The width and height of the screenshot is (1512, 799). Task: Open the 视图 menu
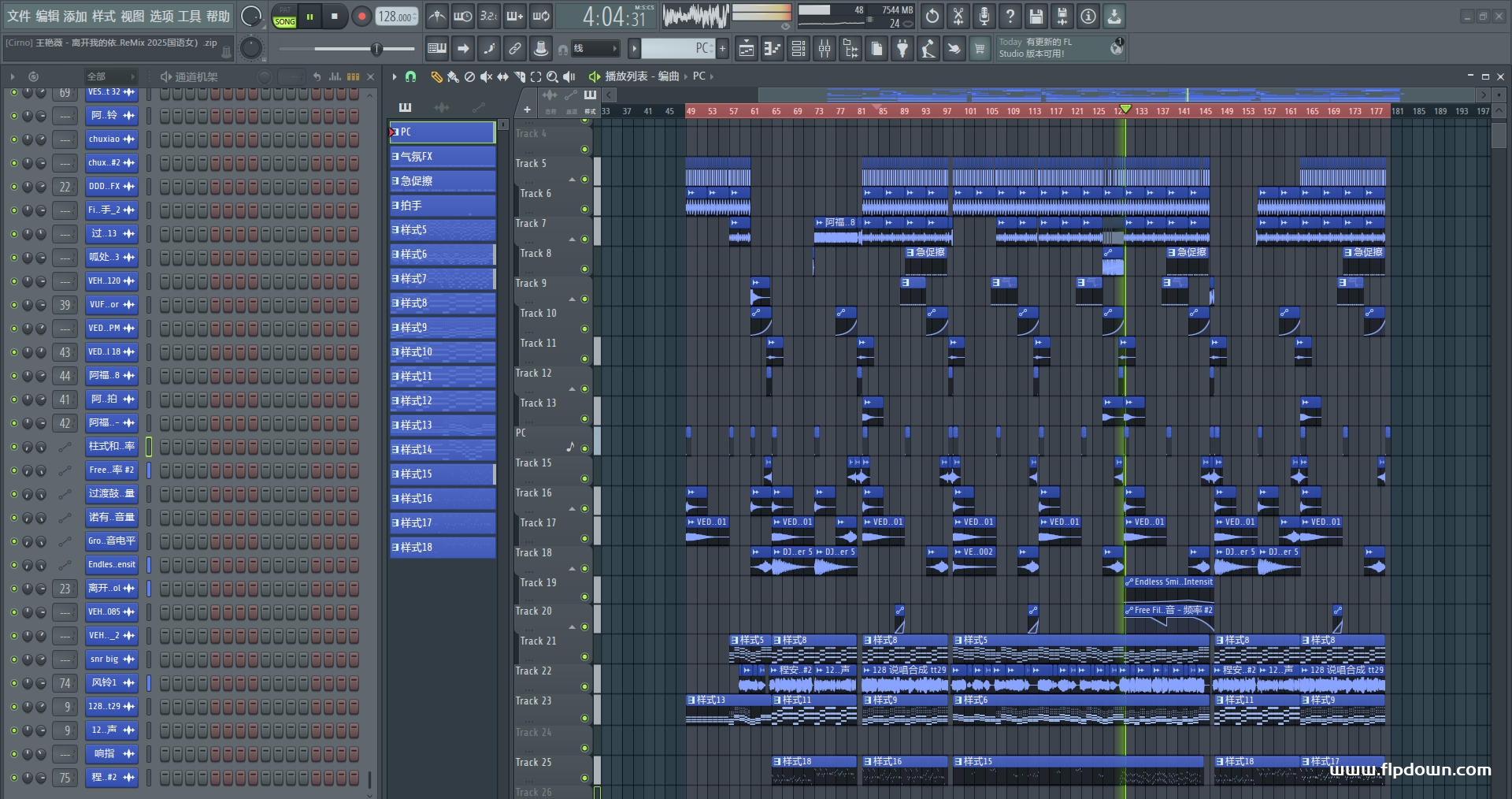click(132, 17)
